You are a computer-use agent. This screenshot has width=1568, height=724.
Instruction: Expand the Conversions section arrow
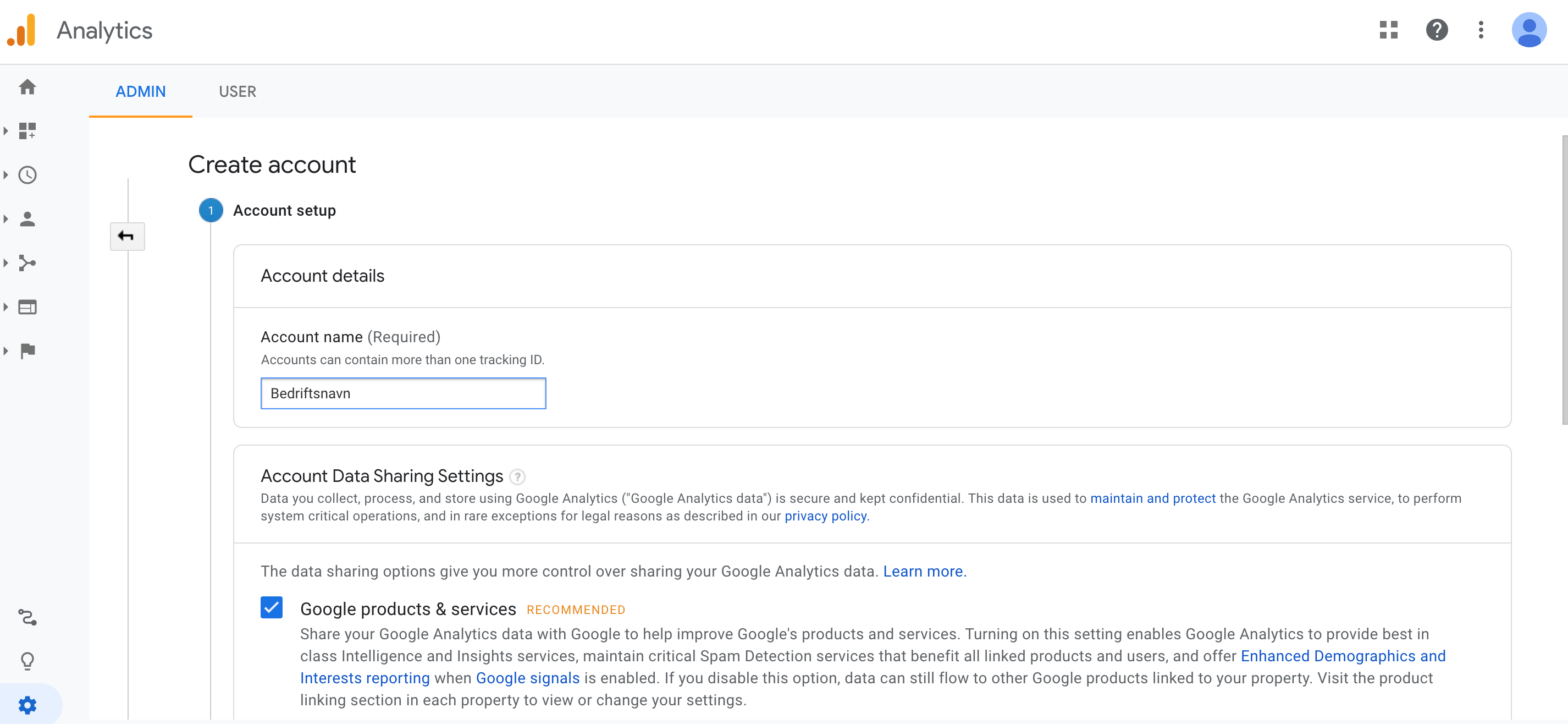(x=5, y=351)
